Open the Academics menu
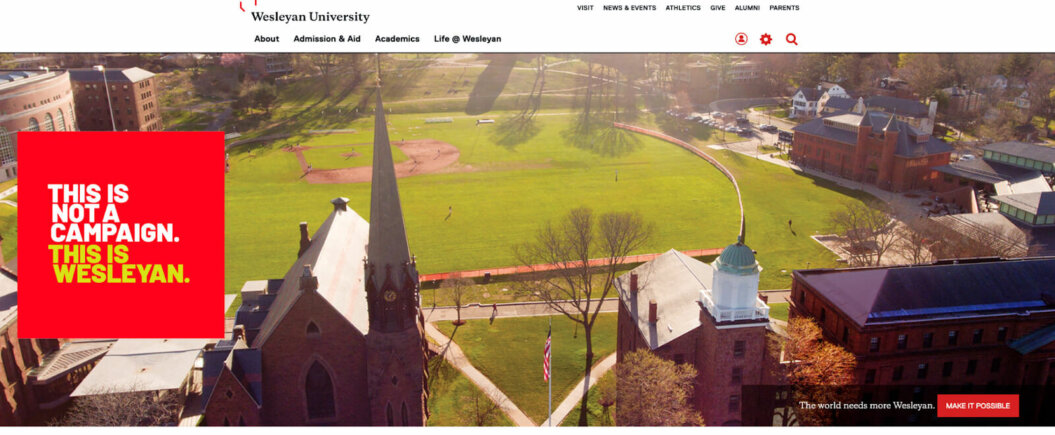Screen dimensions: 1055x435 point(397,39)
